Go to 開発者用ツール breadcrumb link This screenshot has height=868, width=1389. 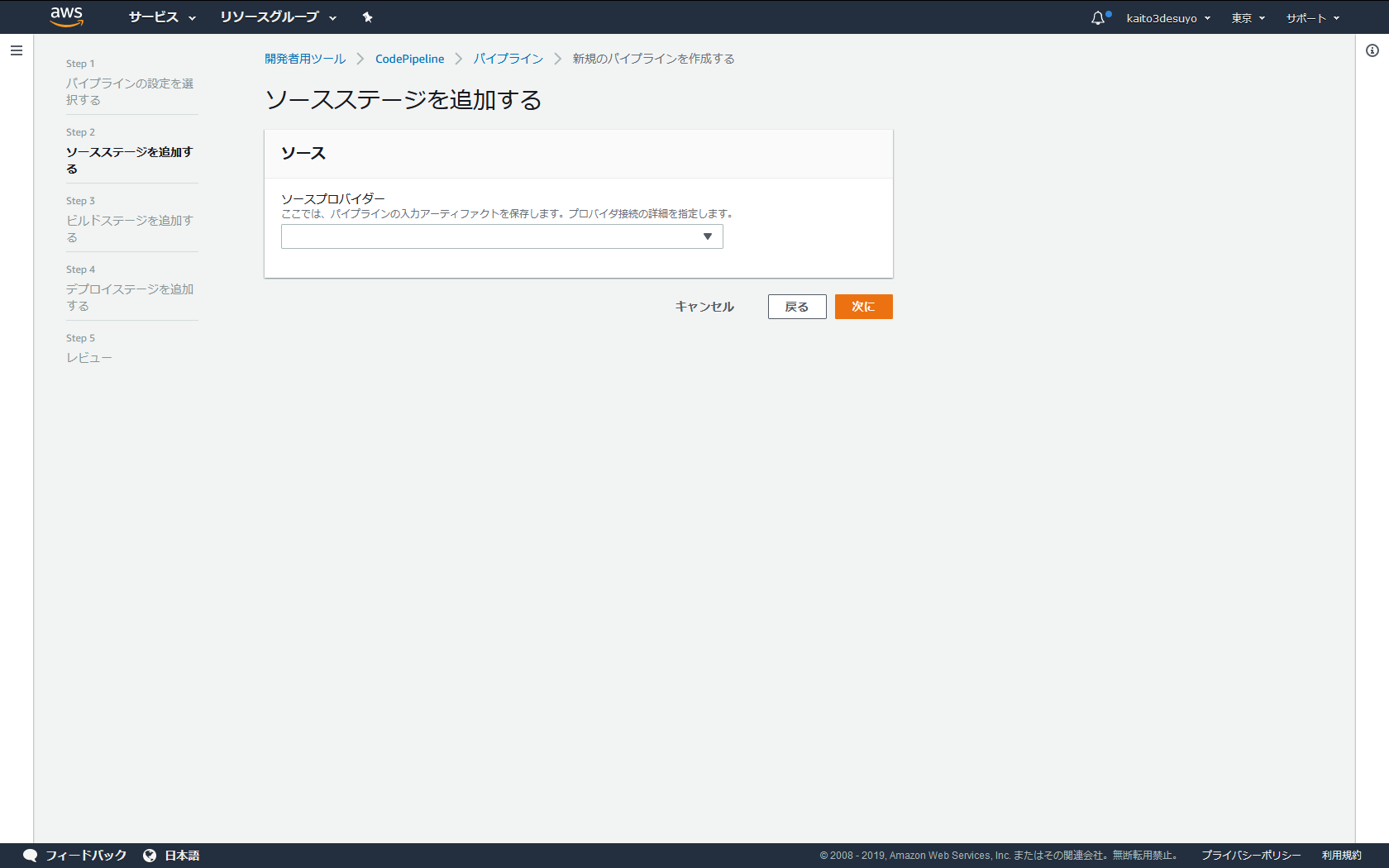pyautogui.click(x=305, y=59)
